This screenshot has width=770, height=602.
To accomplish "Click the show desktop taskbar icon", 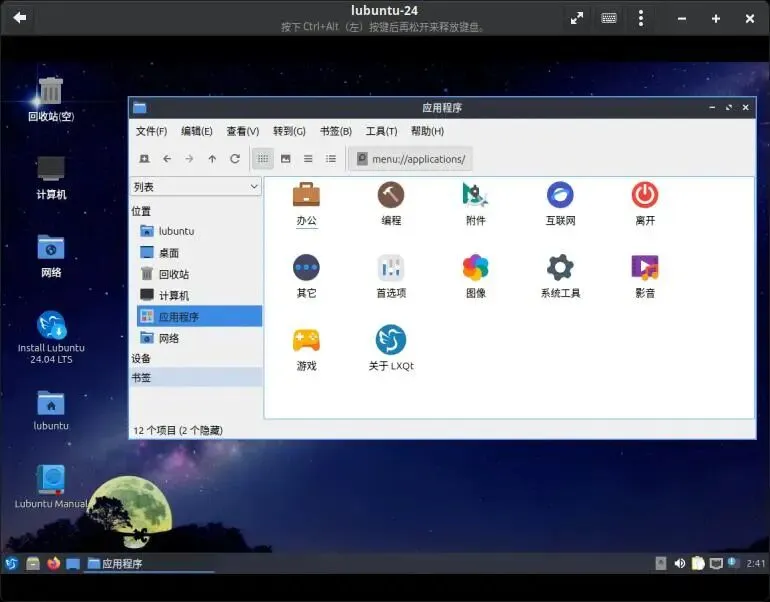I will click(73, 563).
